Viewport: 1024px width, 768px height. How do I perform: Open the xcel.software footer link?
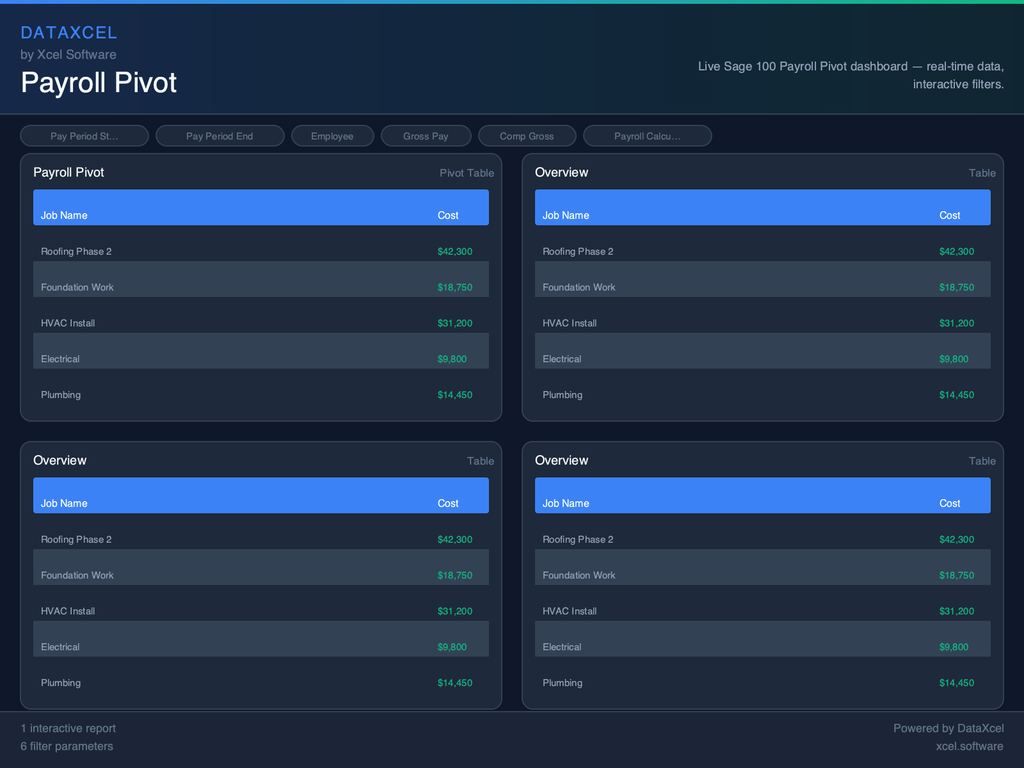click(x=969, y=746)
